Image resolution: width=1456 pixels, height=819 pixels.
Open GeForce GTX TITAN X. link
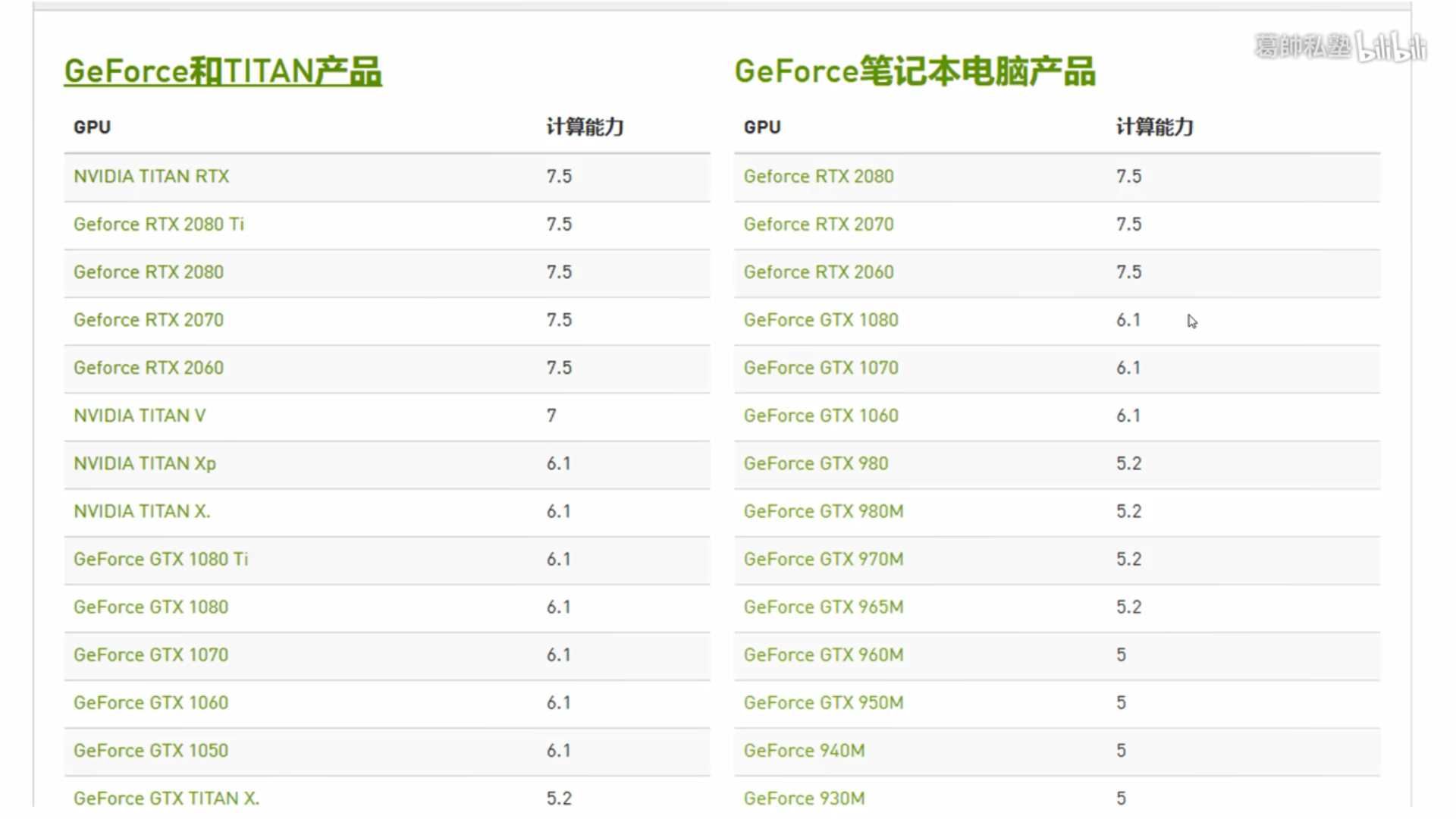pyautogui.click(x=166, y=798)
